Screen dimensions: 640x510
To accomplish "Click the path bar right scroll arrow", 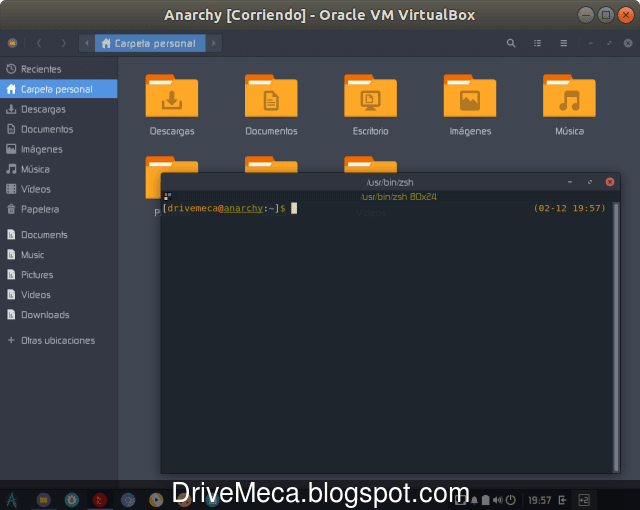I will [x=213, y=43].
